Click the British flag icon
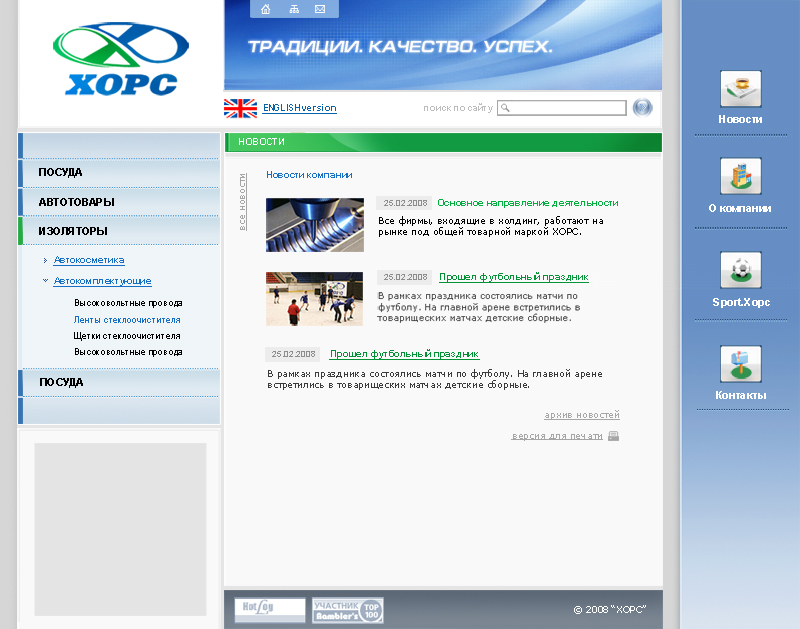The image size is (800, 629). point(240,108)
